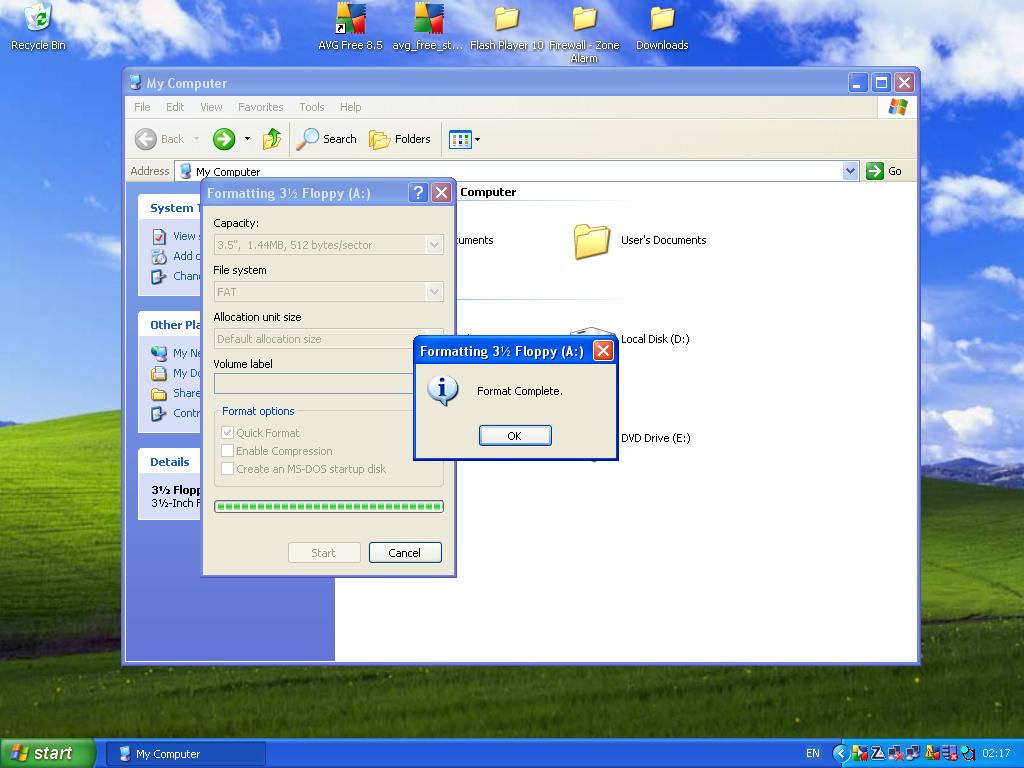Click the 02:17 taskbar clock

tap(996, 754)
